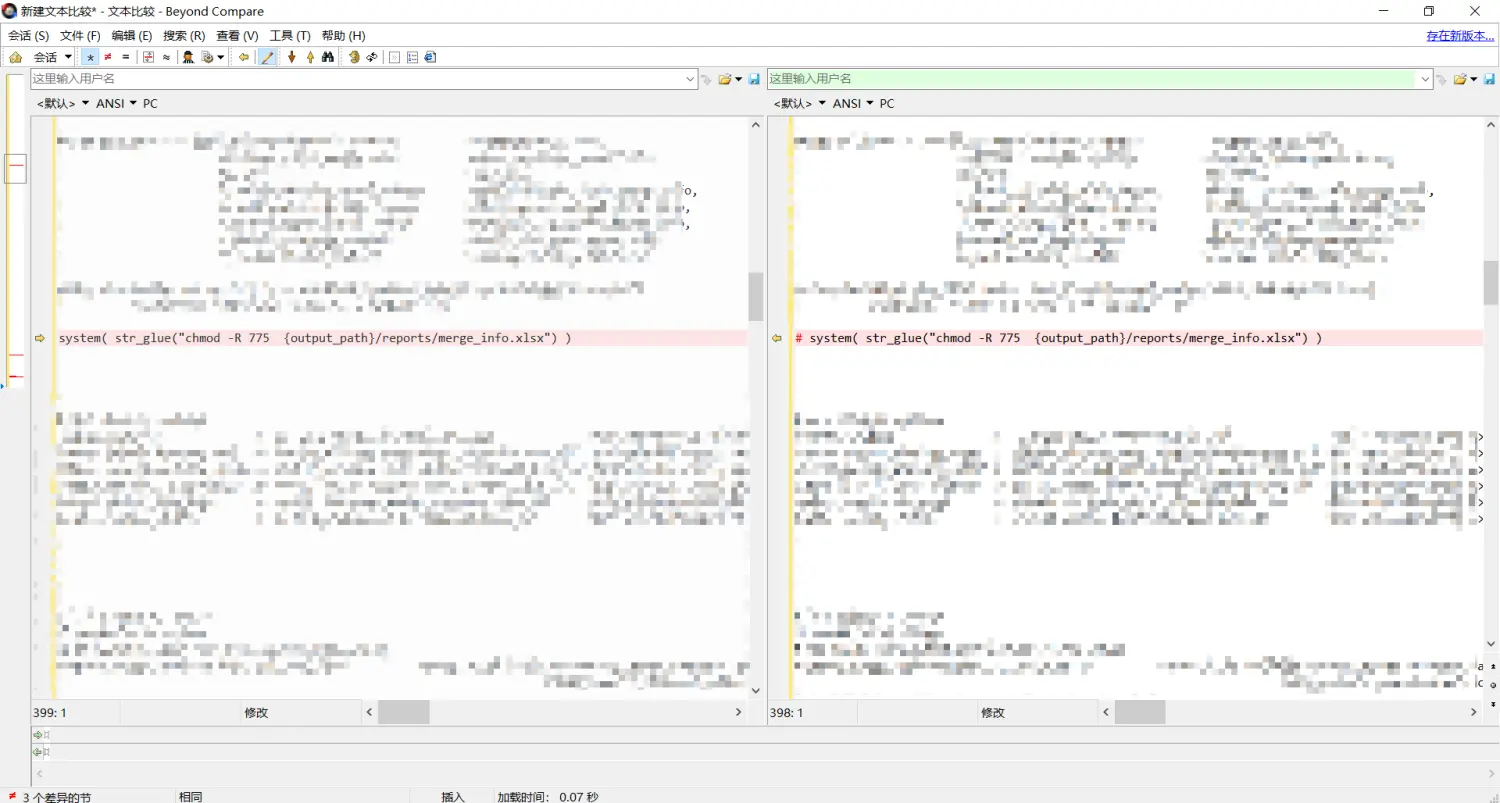Click the Home session icon in toolbar
Viewport: 1500px width, 803px height.
click(x=15, y=57)
